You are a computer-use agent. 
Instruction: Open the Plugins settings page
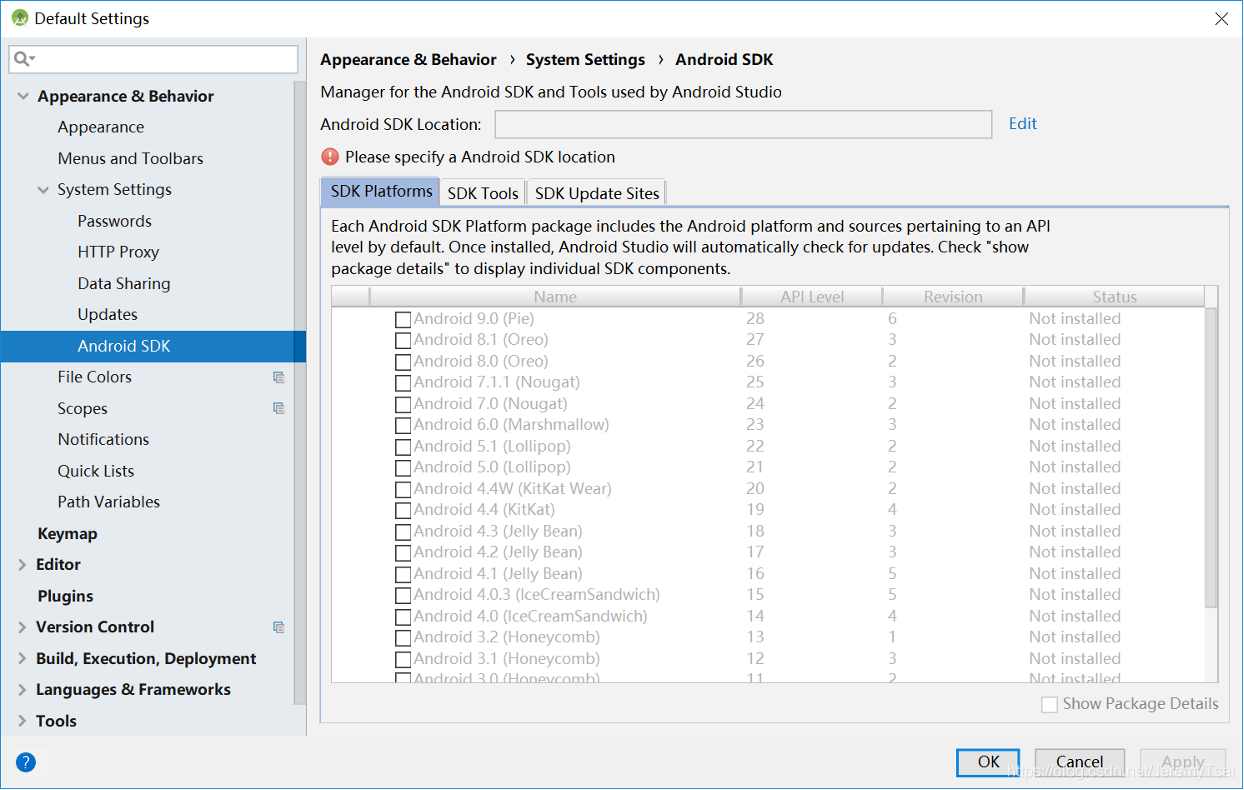[65, 596]
